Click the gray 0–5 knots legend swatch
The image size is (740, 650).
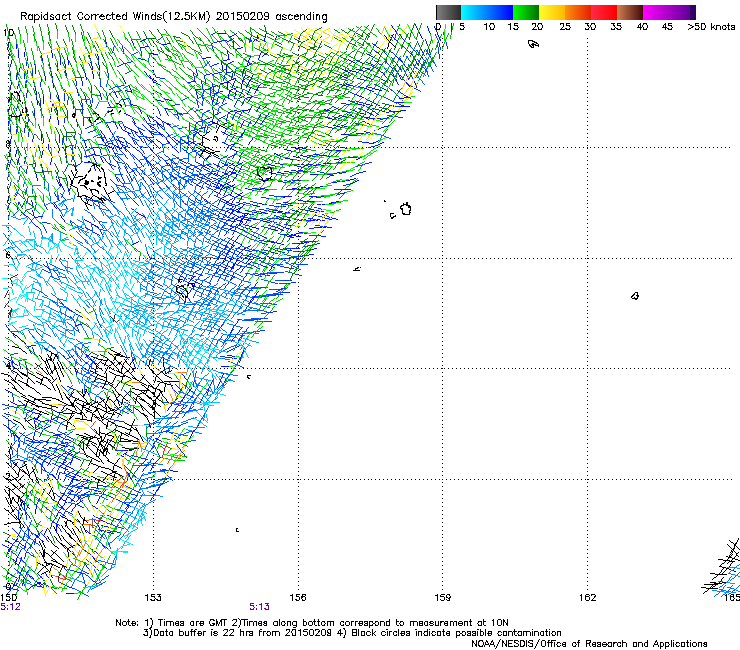(x=448, y=12)
